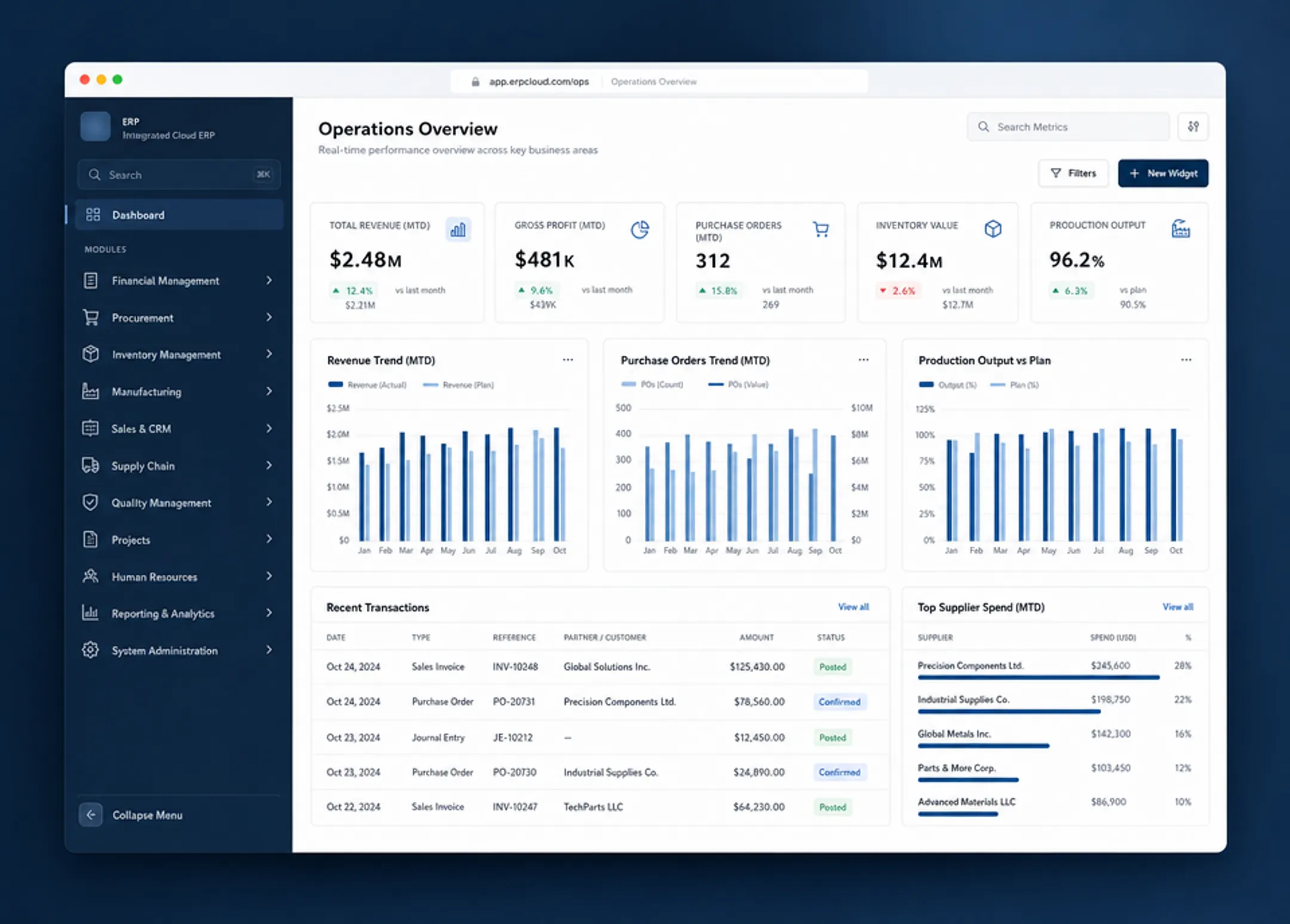
Task: Open the Supply Chain module
Action: [179, 465]
